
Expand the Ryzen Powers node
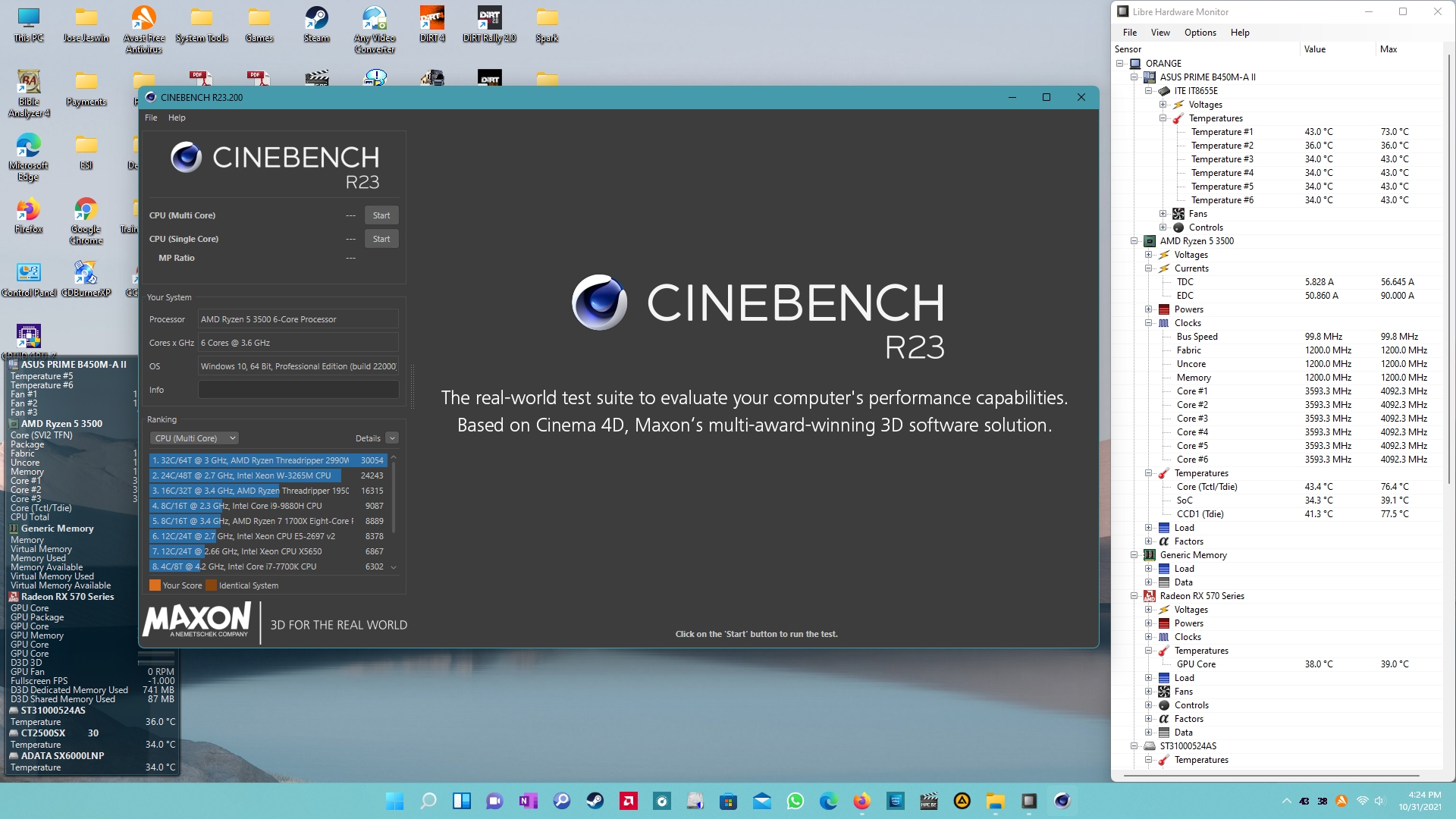click(1148, 309)
